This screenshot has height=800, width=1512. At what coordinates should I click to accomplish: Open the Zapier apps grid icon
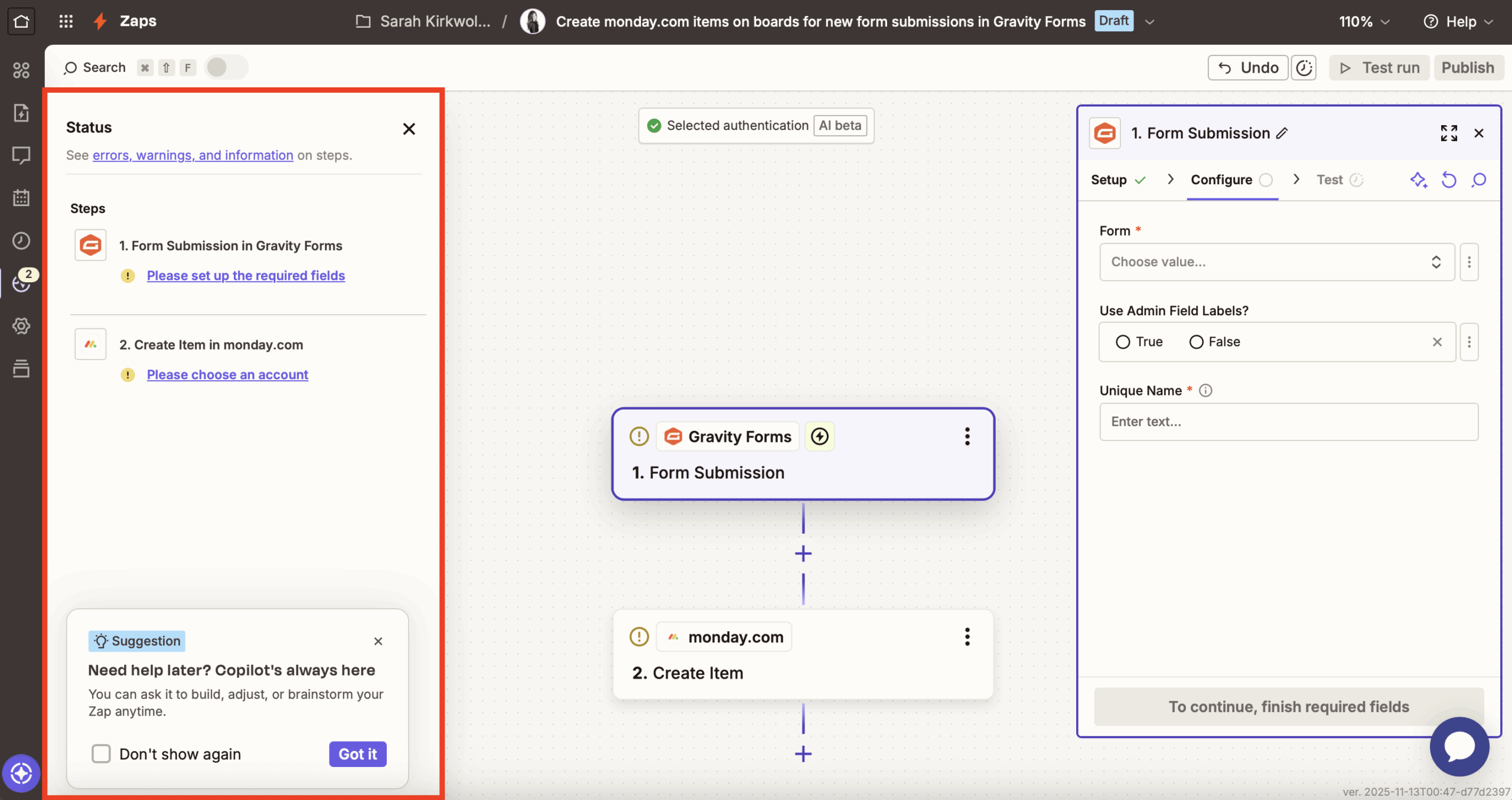coord(66,21)
